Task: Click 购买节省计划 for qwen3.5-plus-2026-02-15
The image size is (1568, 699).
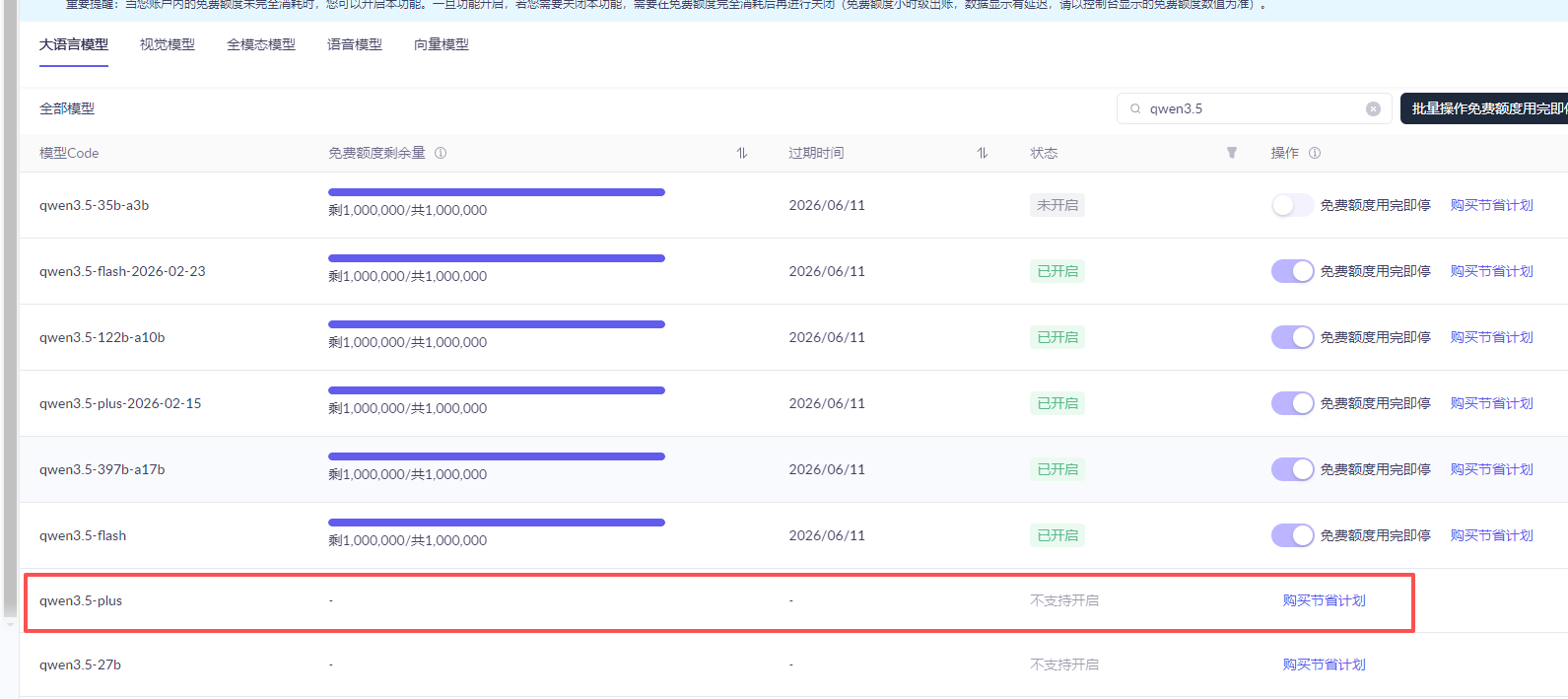Action: (1492, 403)
